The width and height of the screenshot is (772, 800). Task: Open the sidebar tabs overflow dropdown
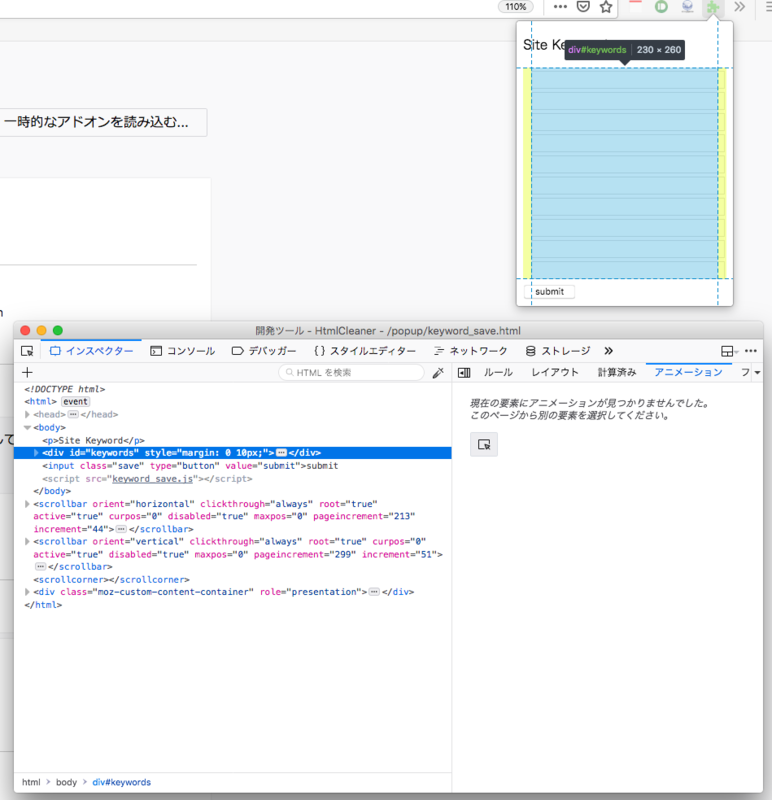[x=757, y=373]
